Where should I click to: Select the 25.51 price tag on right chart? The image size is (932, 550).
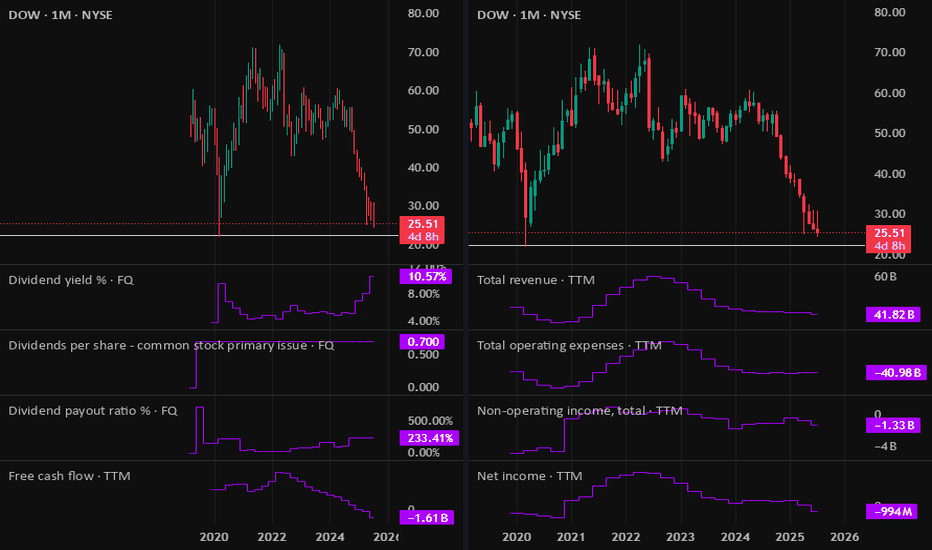[x=889, y=233]
